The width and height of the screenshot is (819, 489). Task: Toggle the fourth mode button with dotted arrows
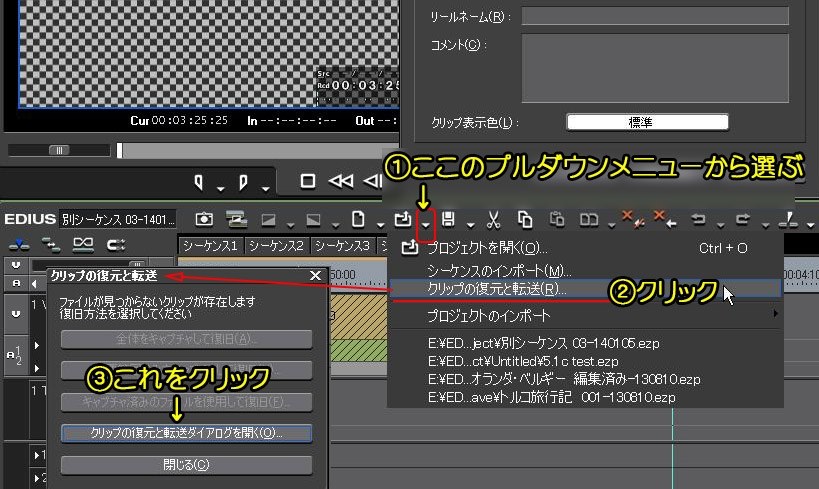[115, 244]
